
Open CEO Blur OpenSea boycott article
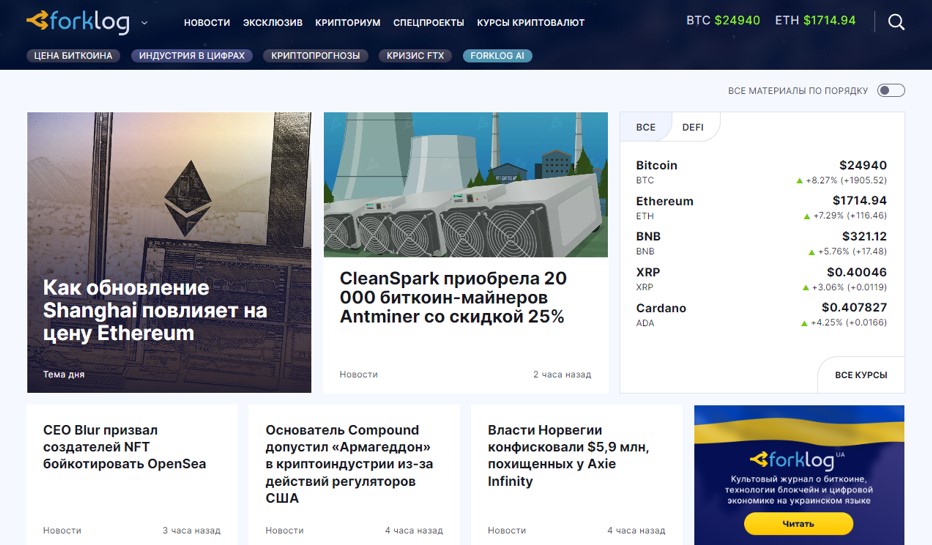(124, 447)
